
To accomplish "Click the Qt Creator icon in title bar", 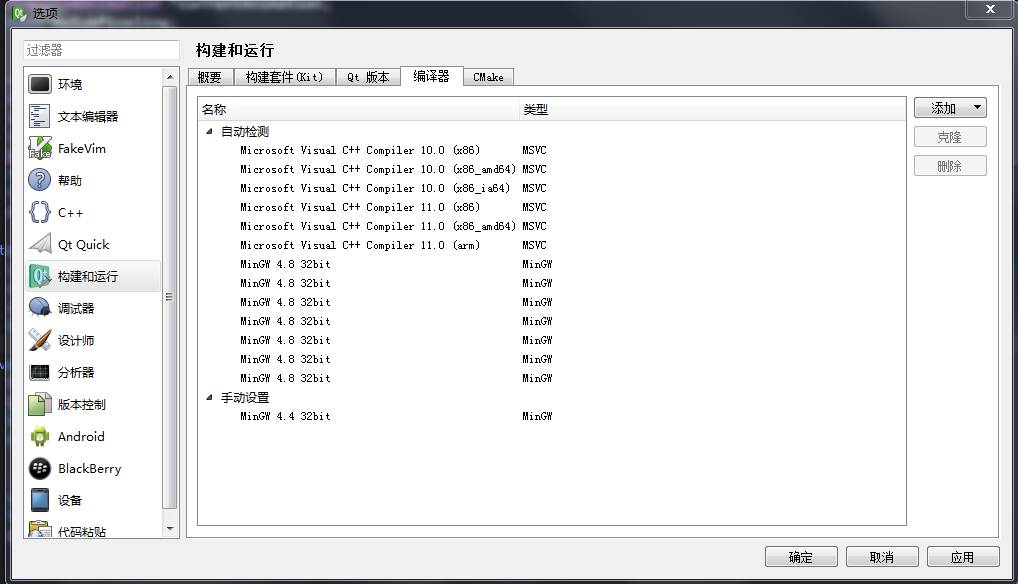I will (19, 13).
